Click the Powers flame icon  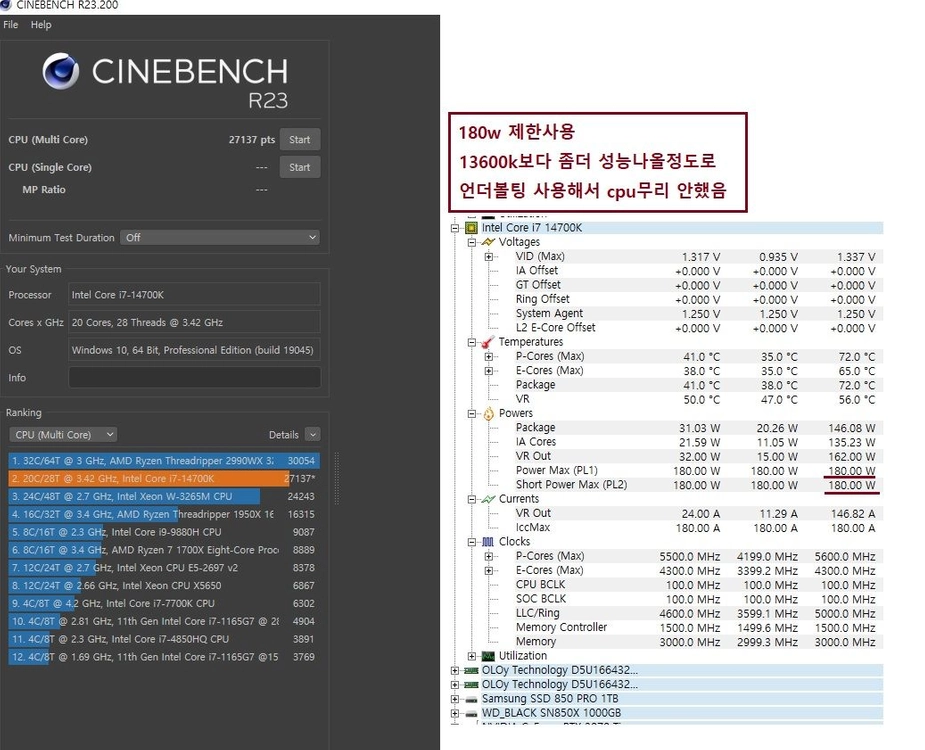pos(488,414)
